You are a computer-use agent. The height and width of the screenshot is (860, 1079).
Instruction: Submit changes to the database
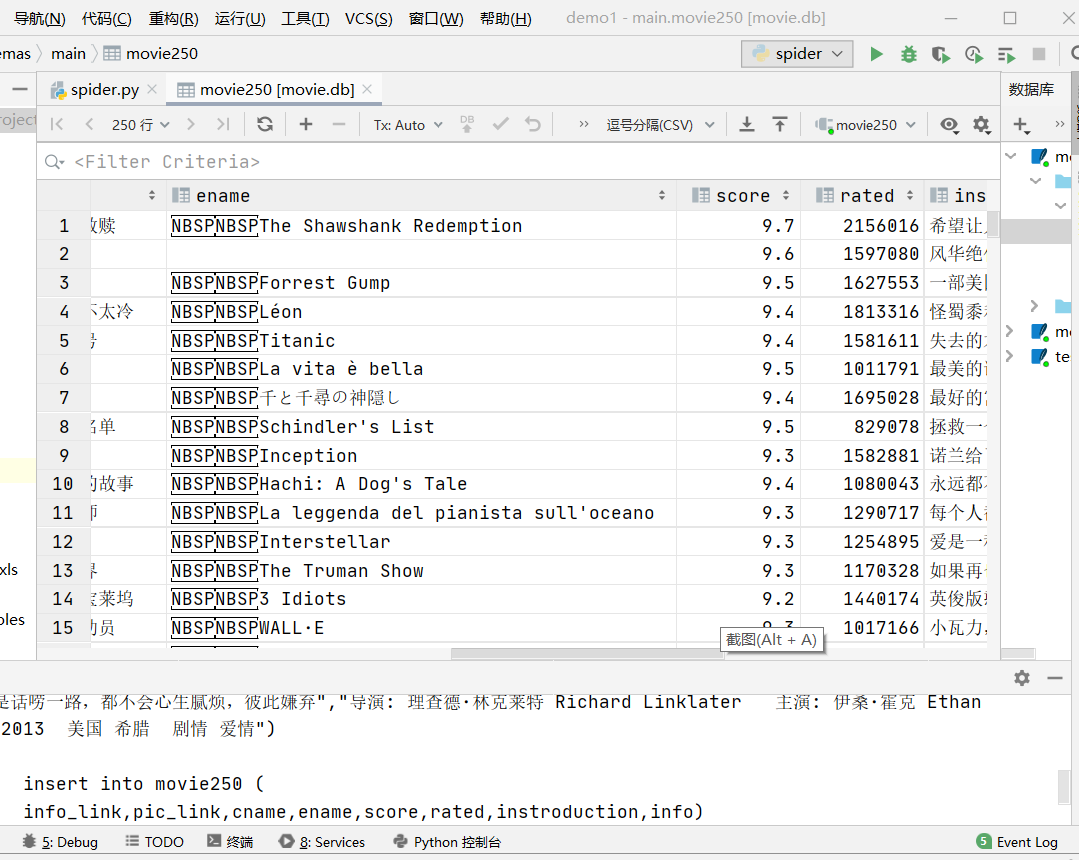click(467, 125)
